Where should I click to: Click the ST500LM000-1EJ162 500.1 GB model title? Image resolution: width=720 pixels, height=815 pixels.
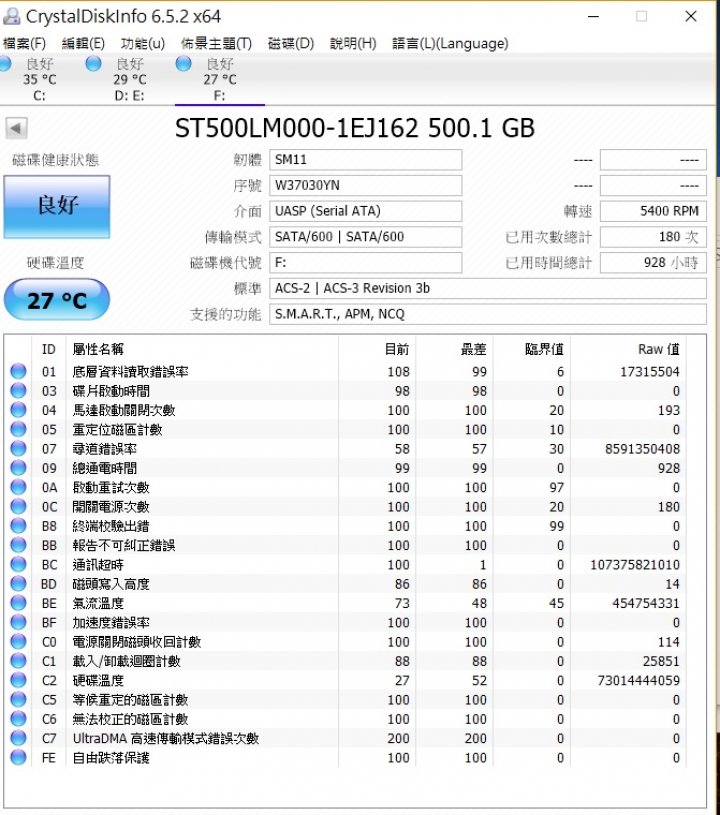click(355, 128)
